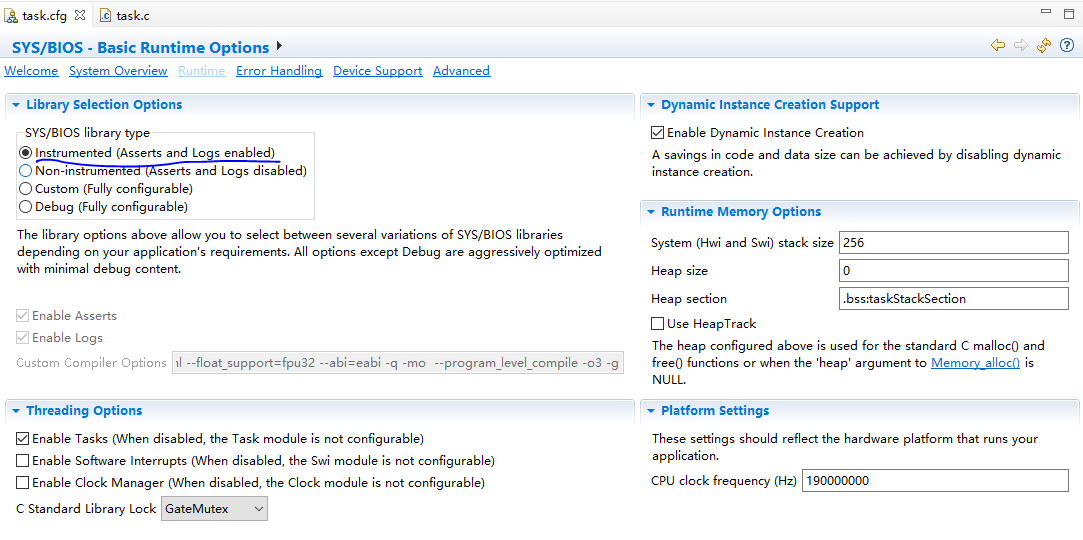Click the refresh configuration icon

pos(1044,46)
